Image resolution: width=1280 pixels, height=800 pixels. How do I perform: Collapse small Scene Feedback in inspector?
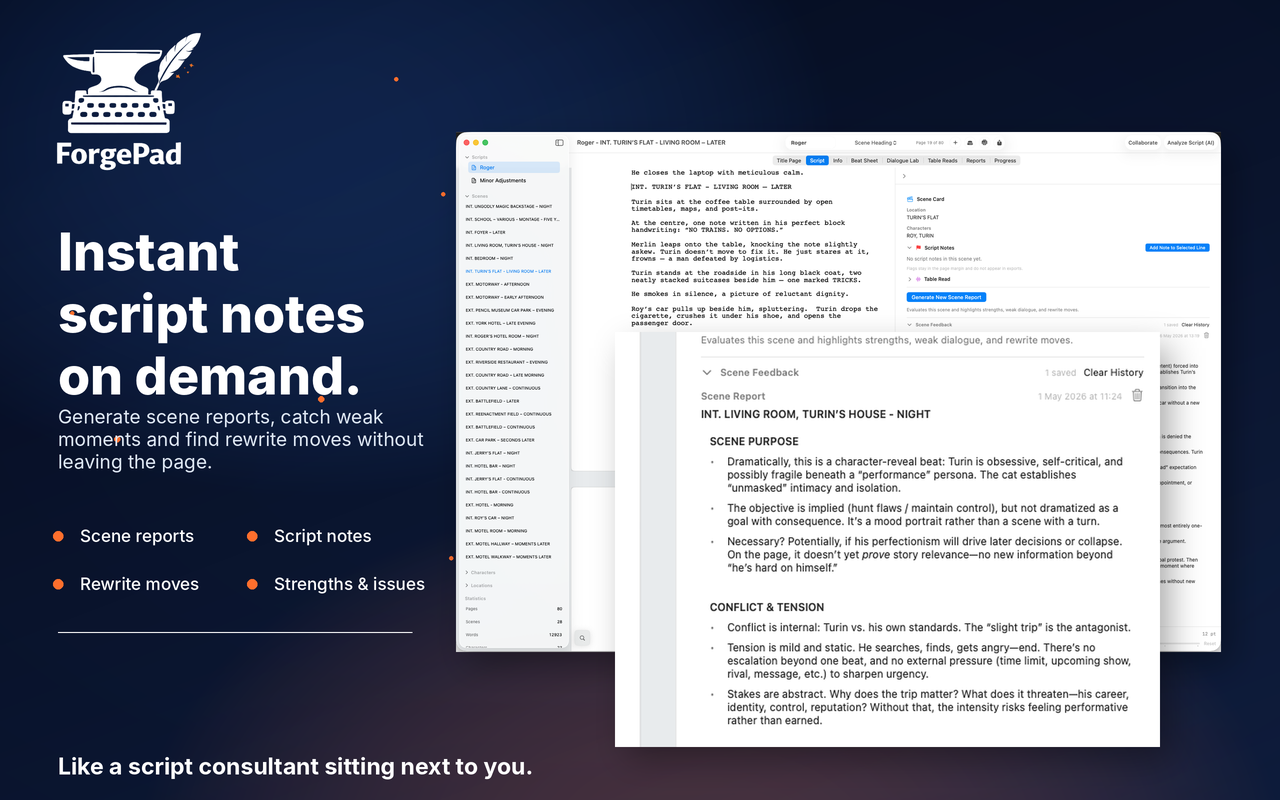(x=909, y=325)
